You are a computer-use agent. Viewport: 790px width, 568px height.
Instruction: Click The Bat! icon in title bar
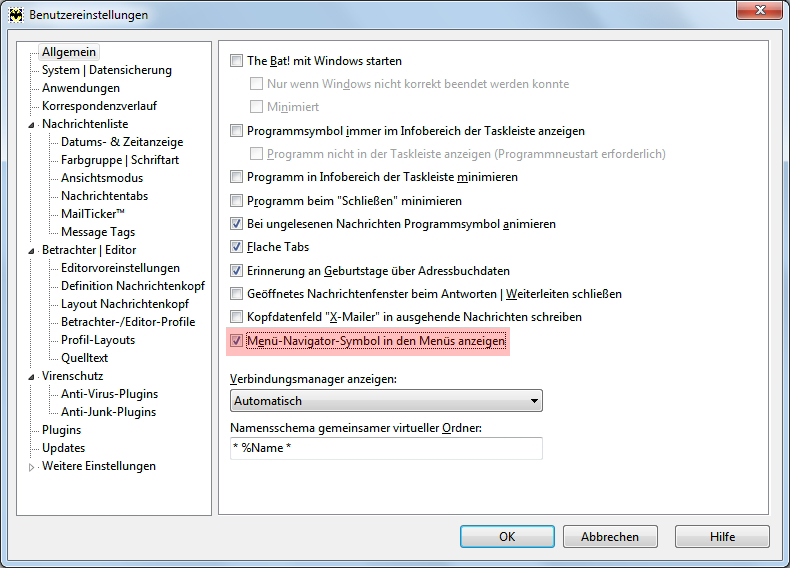point(16,15)
